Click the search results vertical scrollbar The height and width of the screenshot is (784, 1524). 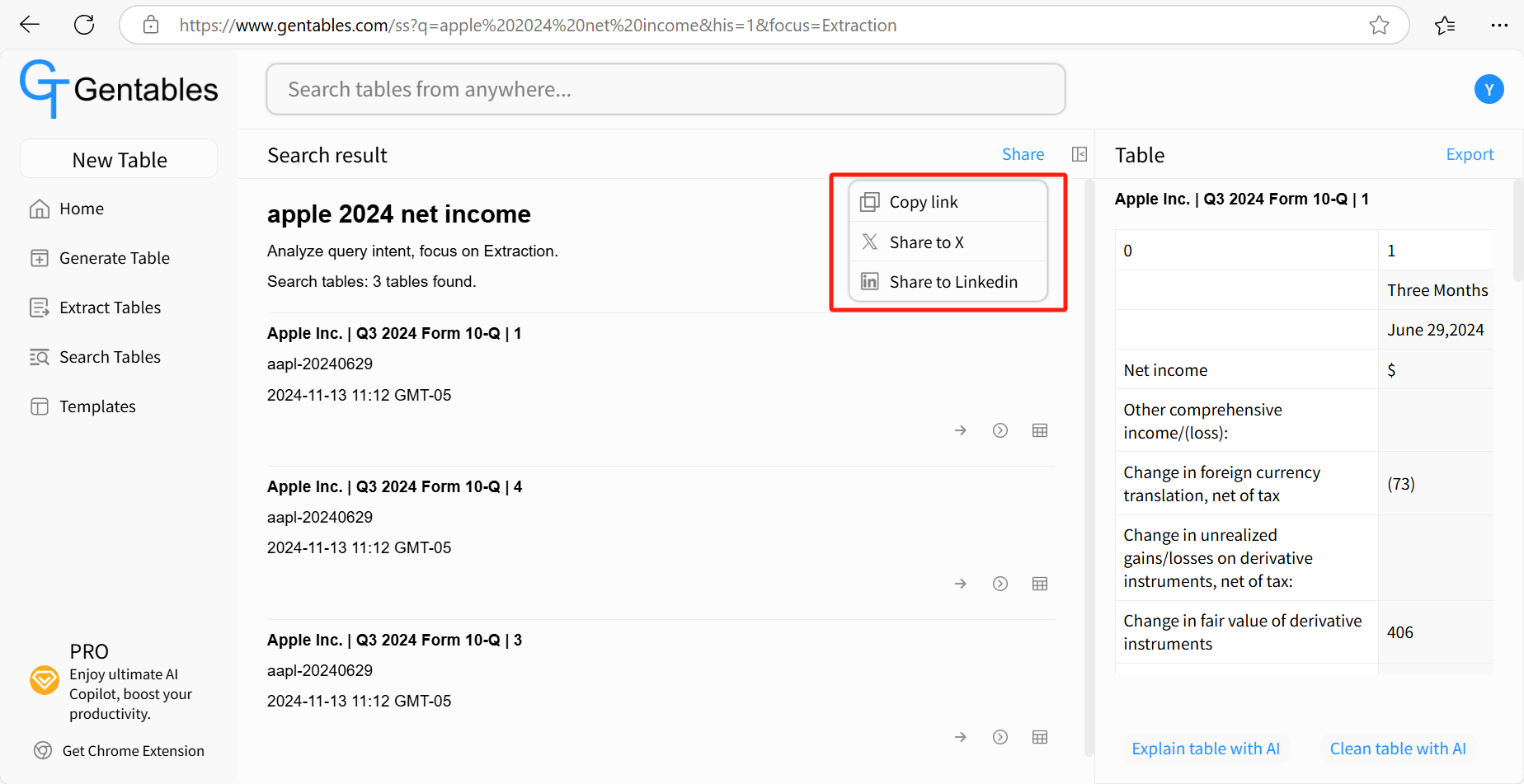tap(1089, 467)
